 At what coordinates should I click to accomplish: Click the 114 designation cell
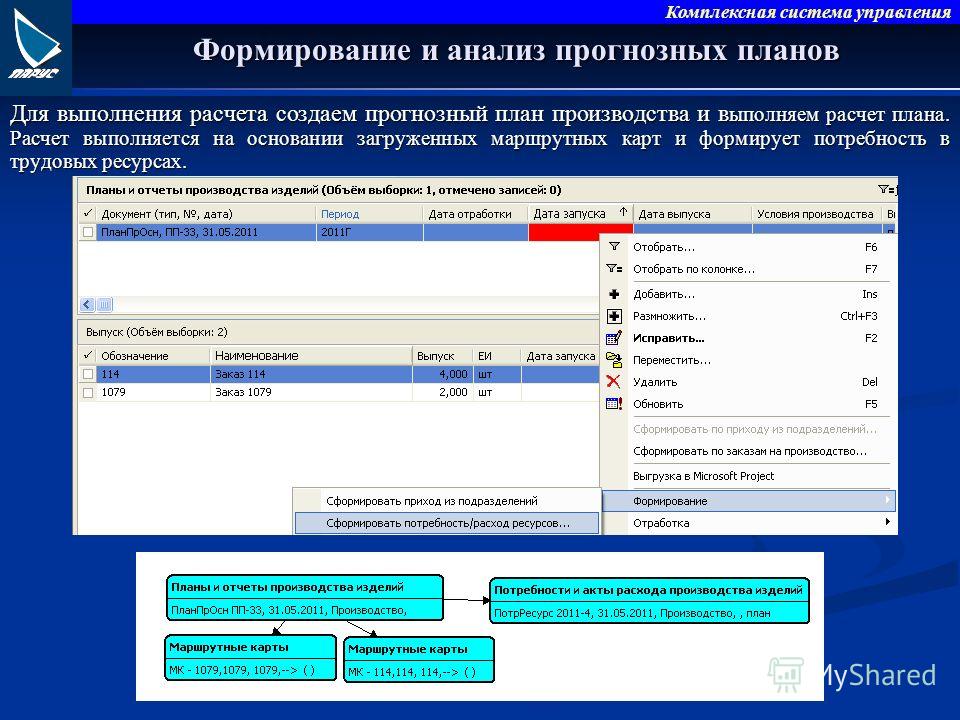pyautogui.click(x=153, y=374)
